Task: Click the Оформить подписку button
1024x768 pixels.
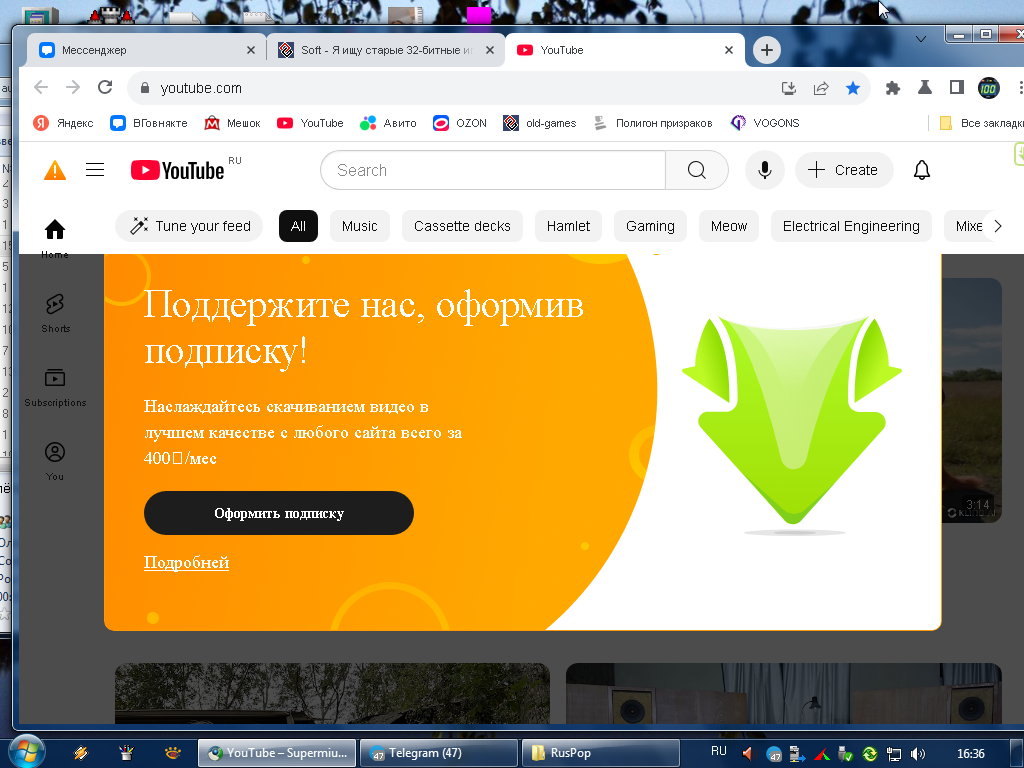Action: tap(279, 513)
